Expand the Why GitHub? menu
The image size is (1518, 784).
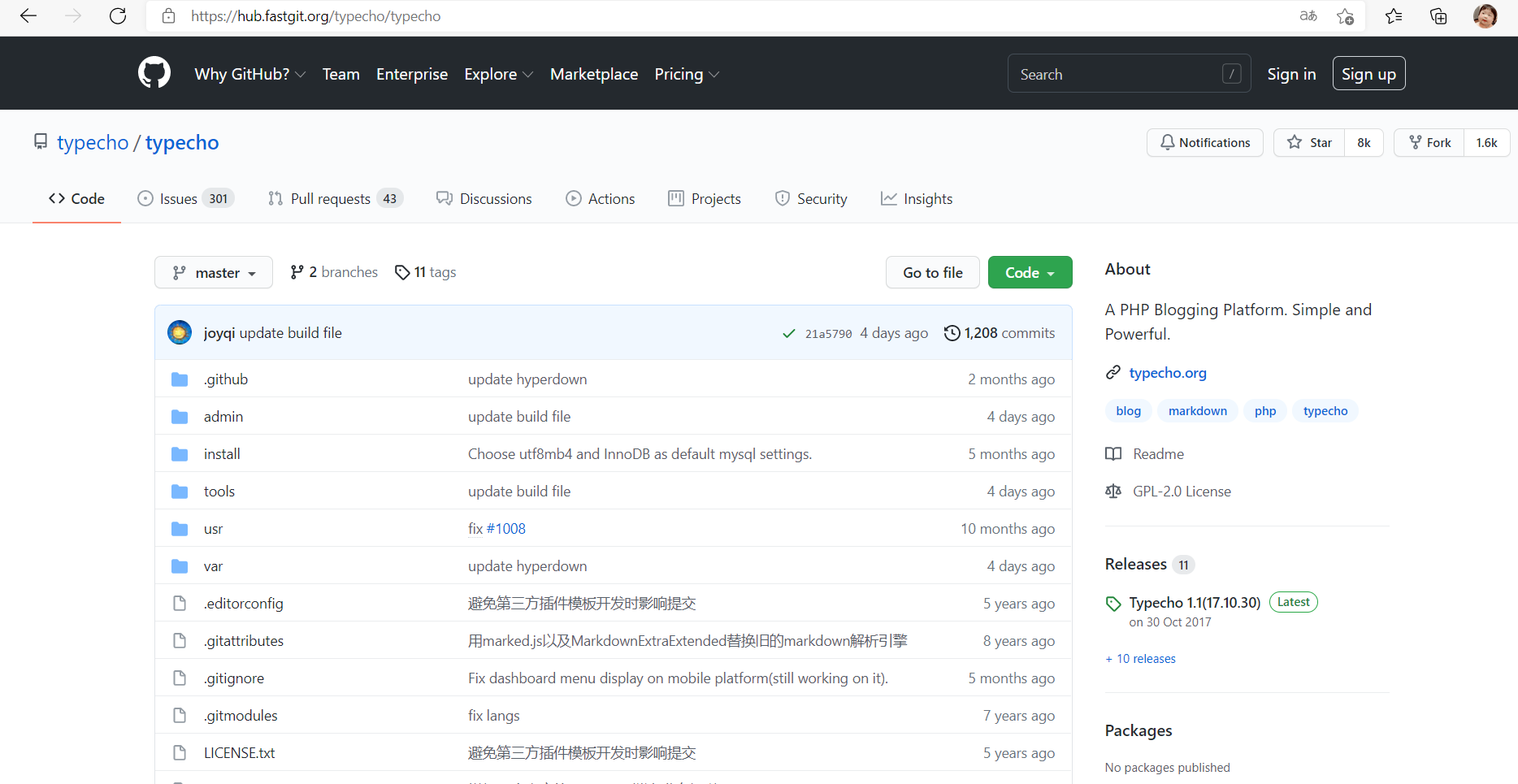pos(249,74)
